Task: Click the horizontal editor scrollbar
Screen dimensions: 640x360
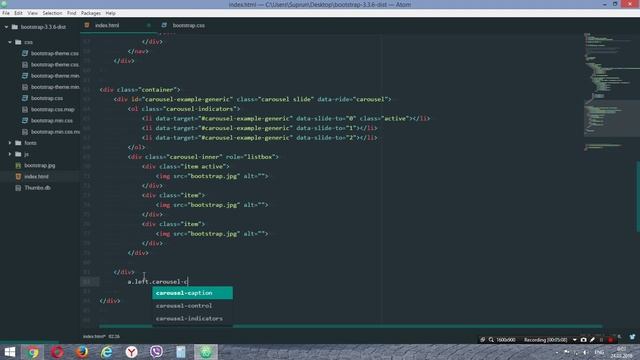Action: coord(350,326)
